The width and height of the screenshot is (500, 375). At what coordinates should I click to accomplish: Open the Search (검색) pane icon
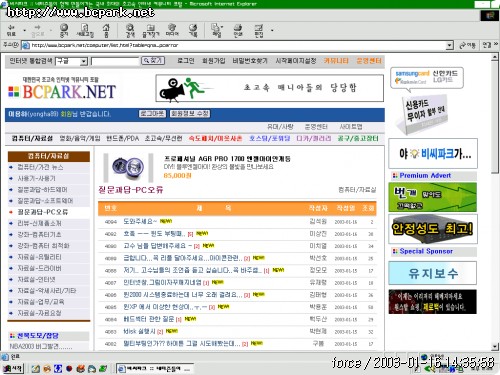coord(130,30)
